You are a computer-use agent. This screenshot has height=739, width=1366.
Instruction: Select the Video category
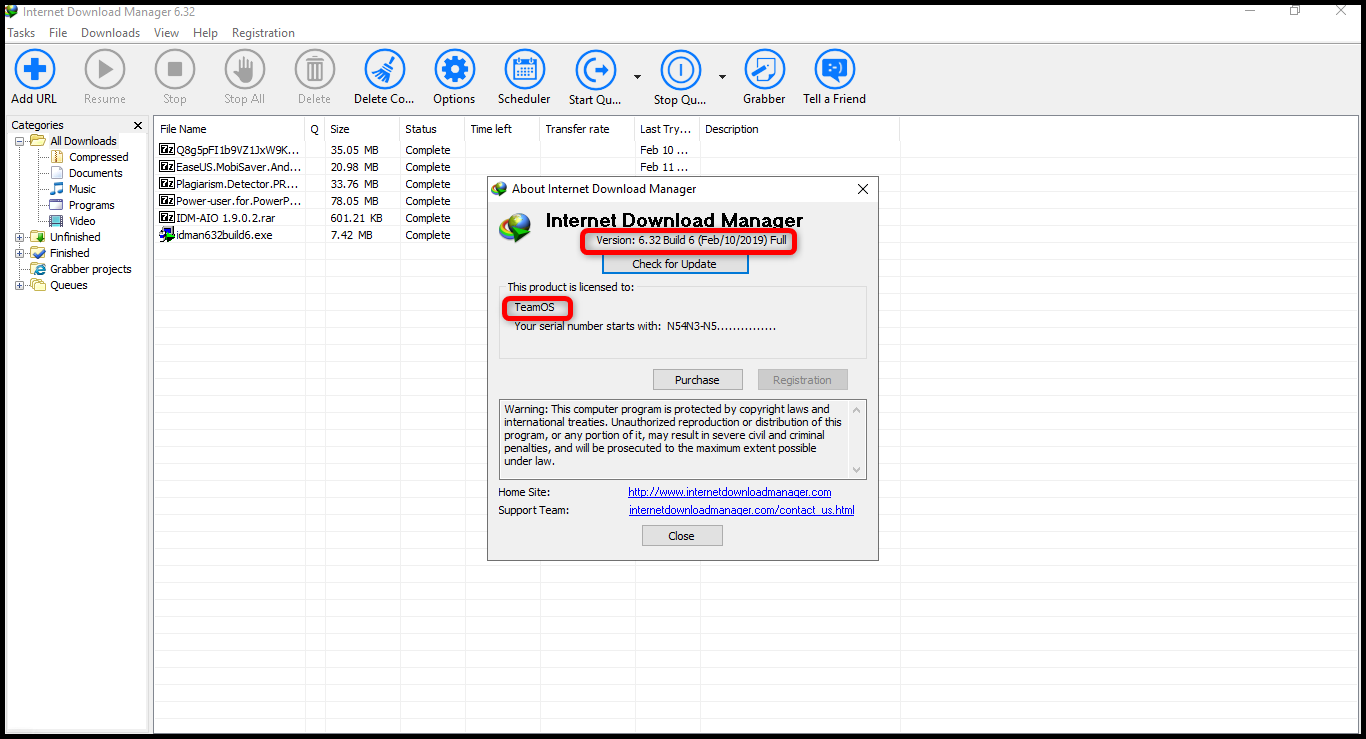click(x=82, y=221)
